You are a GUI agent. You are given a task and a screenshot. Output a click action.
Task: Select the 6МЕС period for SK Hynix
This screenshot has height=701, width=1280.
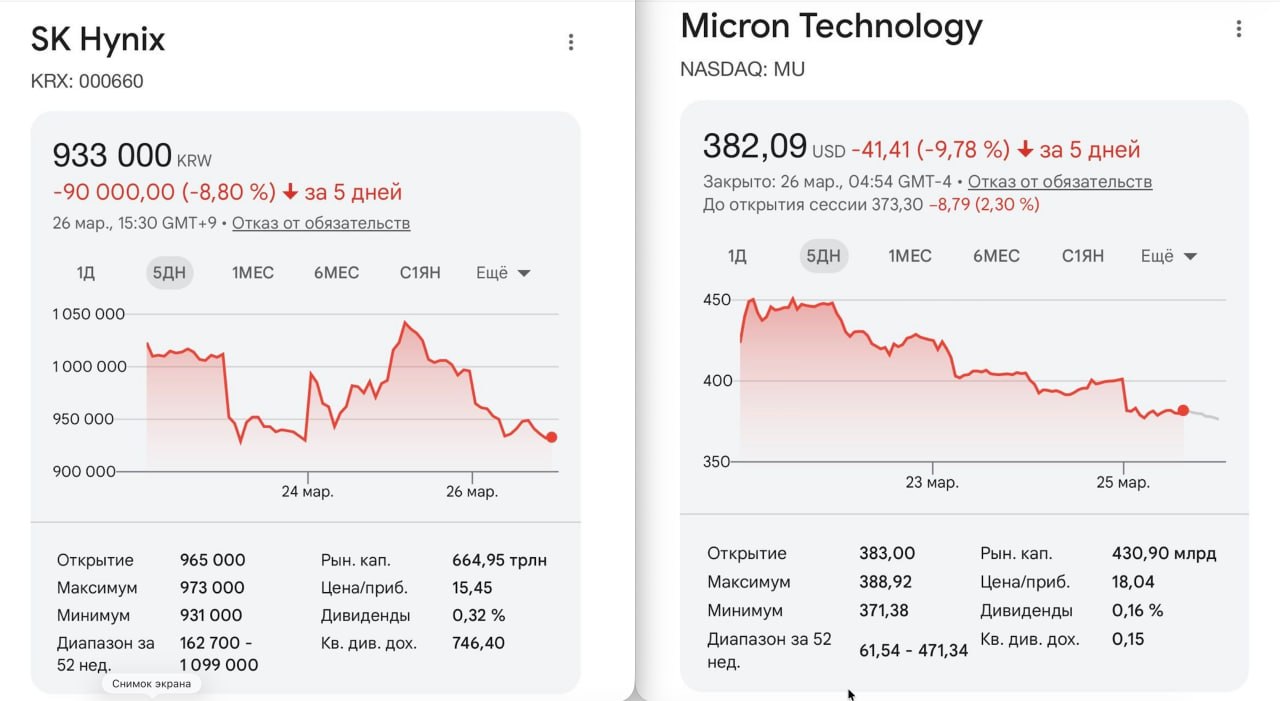click(336, 272)
